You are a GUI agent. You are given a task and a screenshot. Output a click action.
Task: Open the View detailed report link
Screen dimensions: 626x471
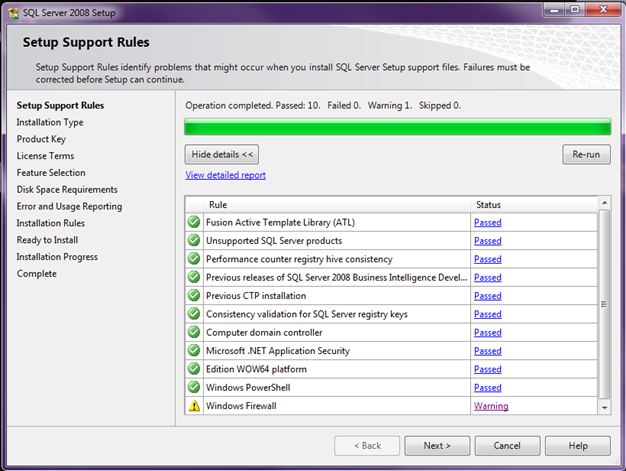tap(226, 175)
